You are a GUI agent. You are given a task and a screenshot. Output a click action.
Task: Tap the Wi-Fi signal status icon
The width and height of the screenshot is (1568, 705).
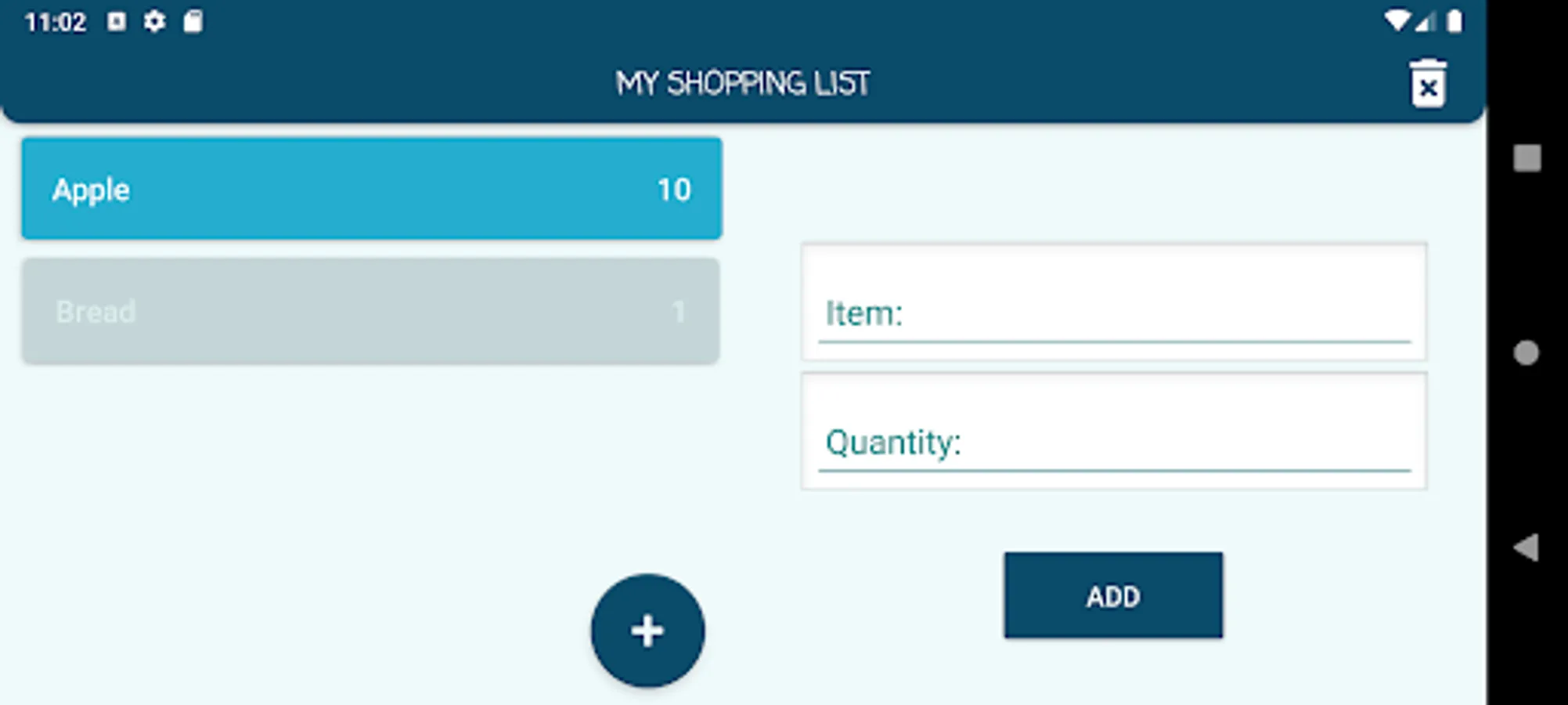1397,21
